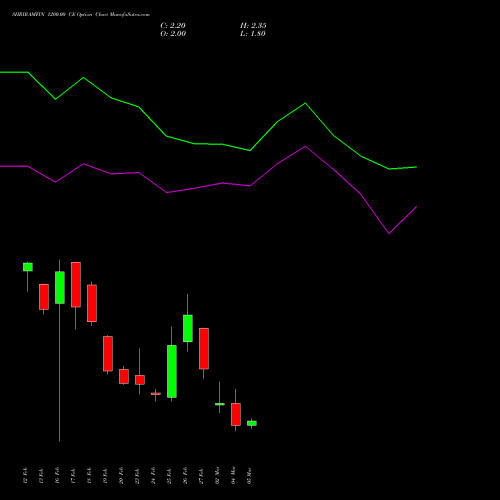The height and width of the screenshot is (500, 500).
Task: Select the red candle for 18 Feb
Action: coord(92,303)
